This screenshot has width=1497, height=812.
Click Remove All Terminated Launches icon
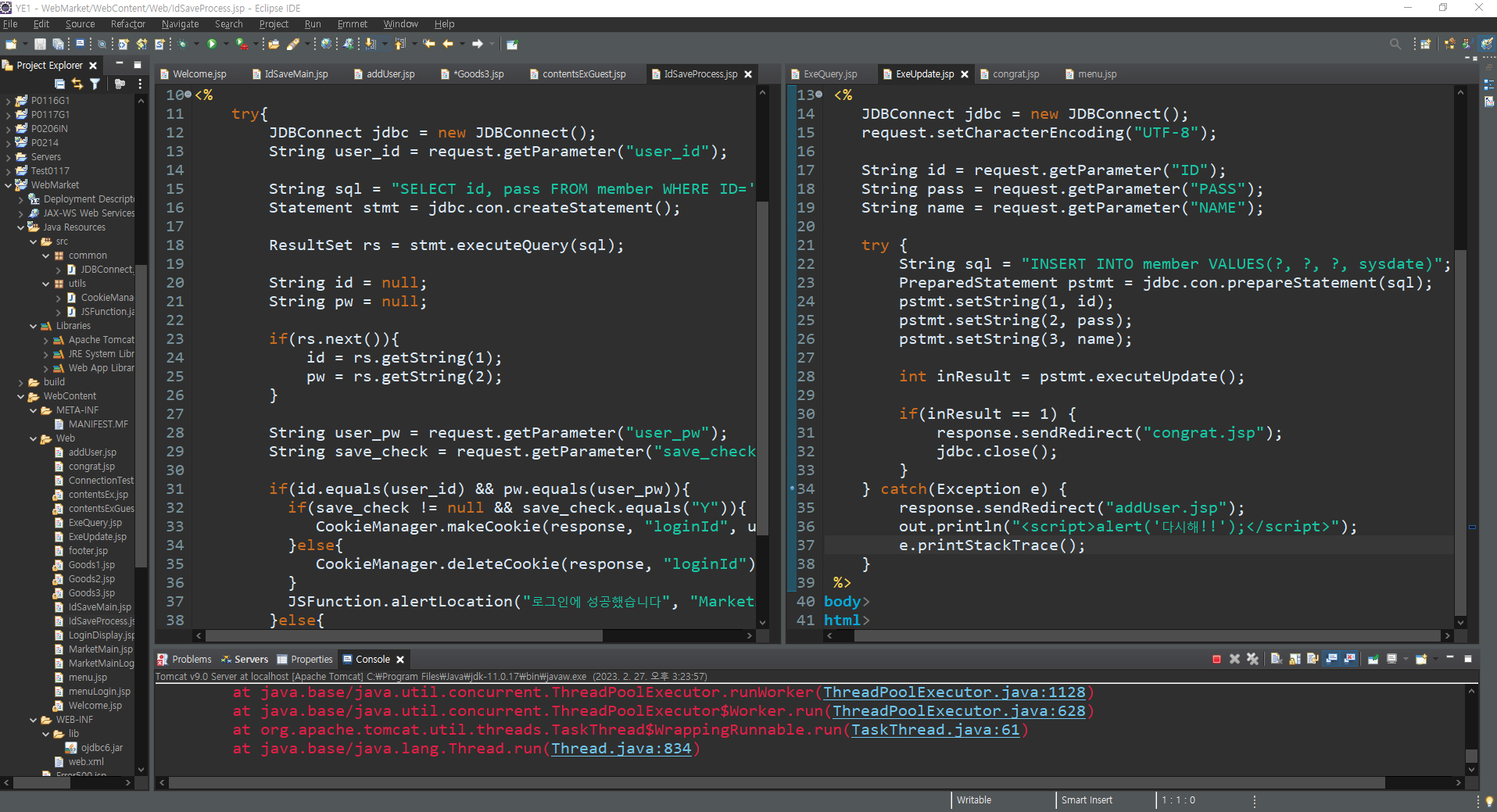(x=1252, y=660)
